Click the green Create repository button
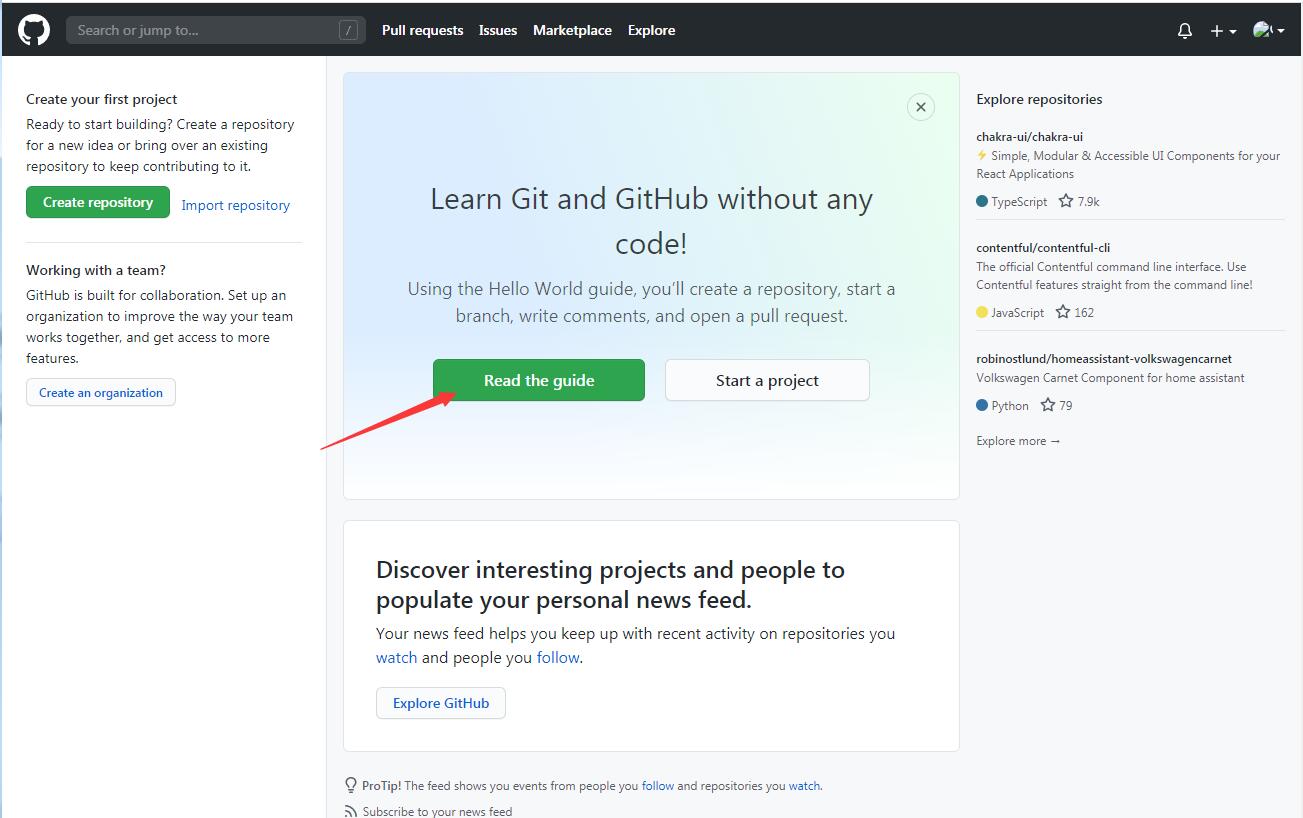1303x818 pixels. coord(98,202)
